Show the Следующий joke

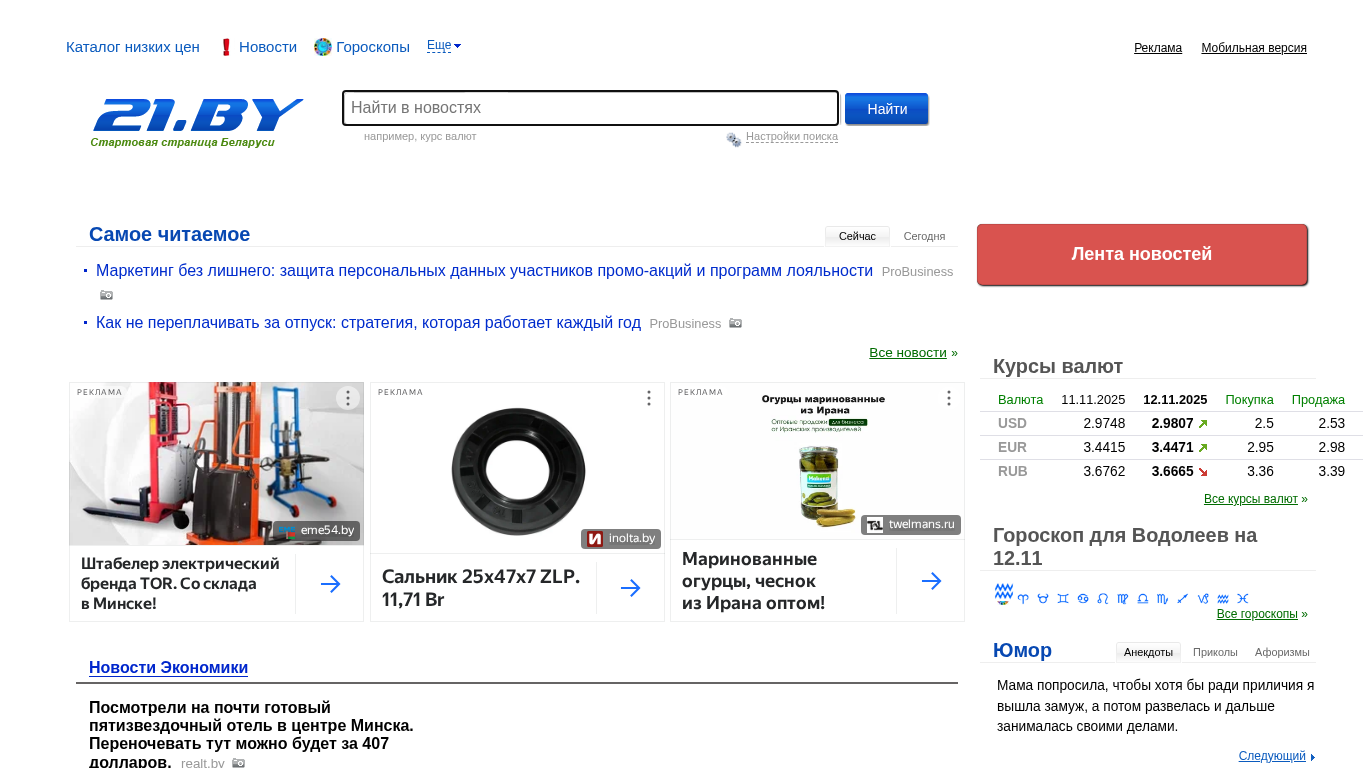click(x=1272, y=756)
